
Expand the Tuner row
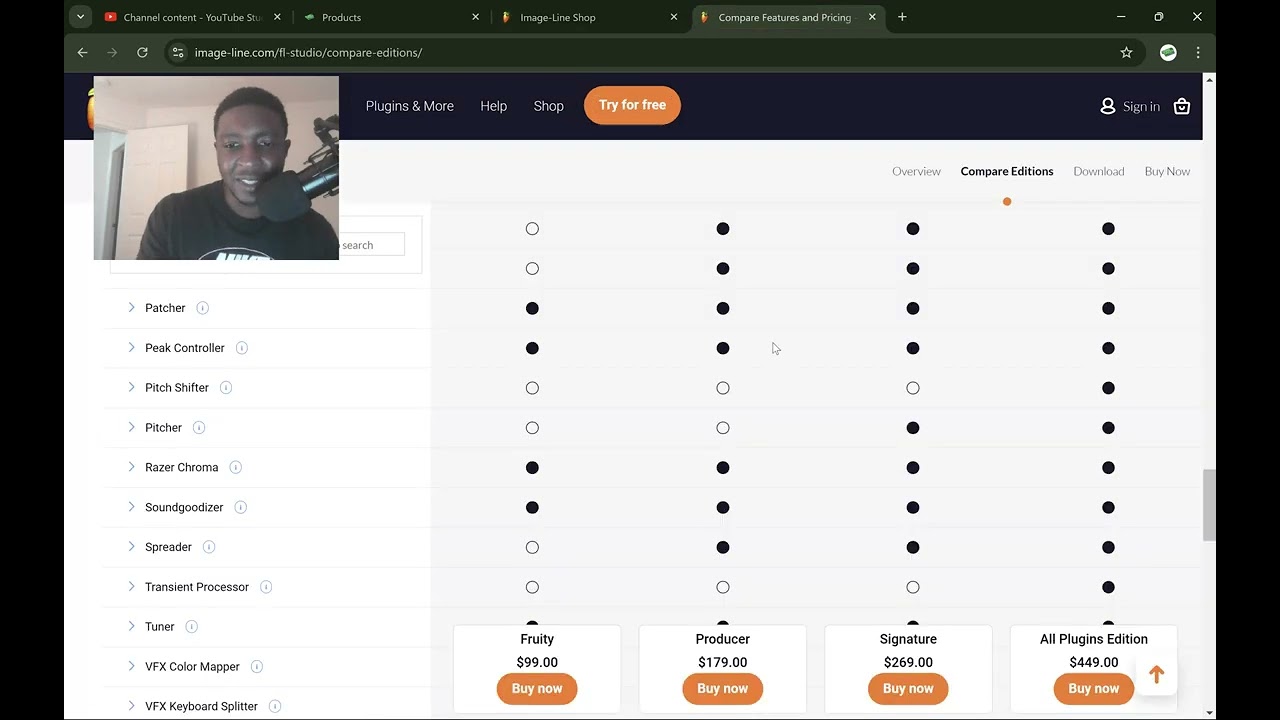tap(131, 627)
